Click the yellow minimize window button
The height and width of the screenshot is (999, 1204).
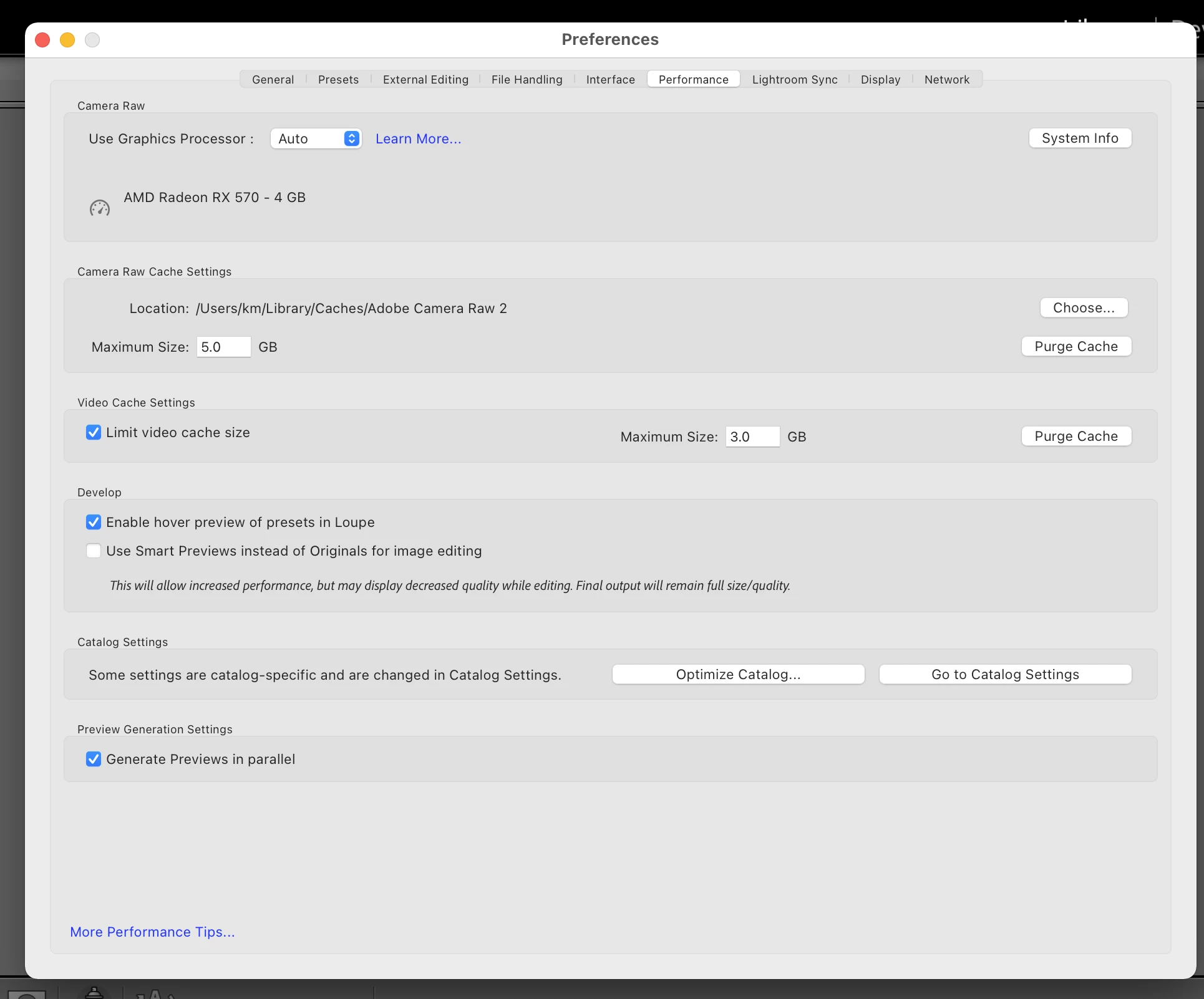67,40
